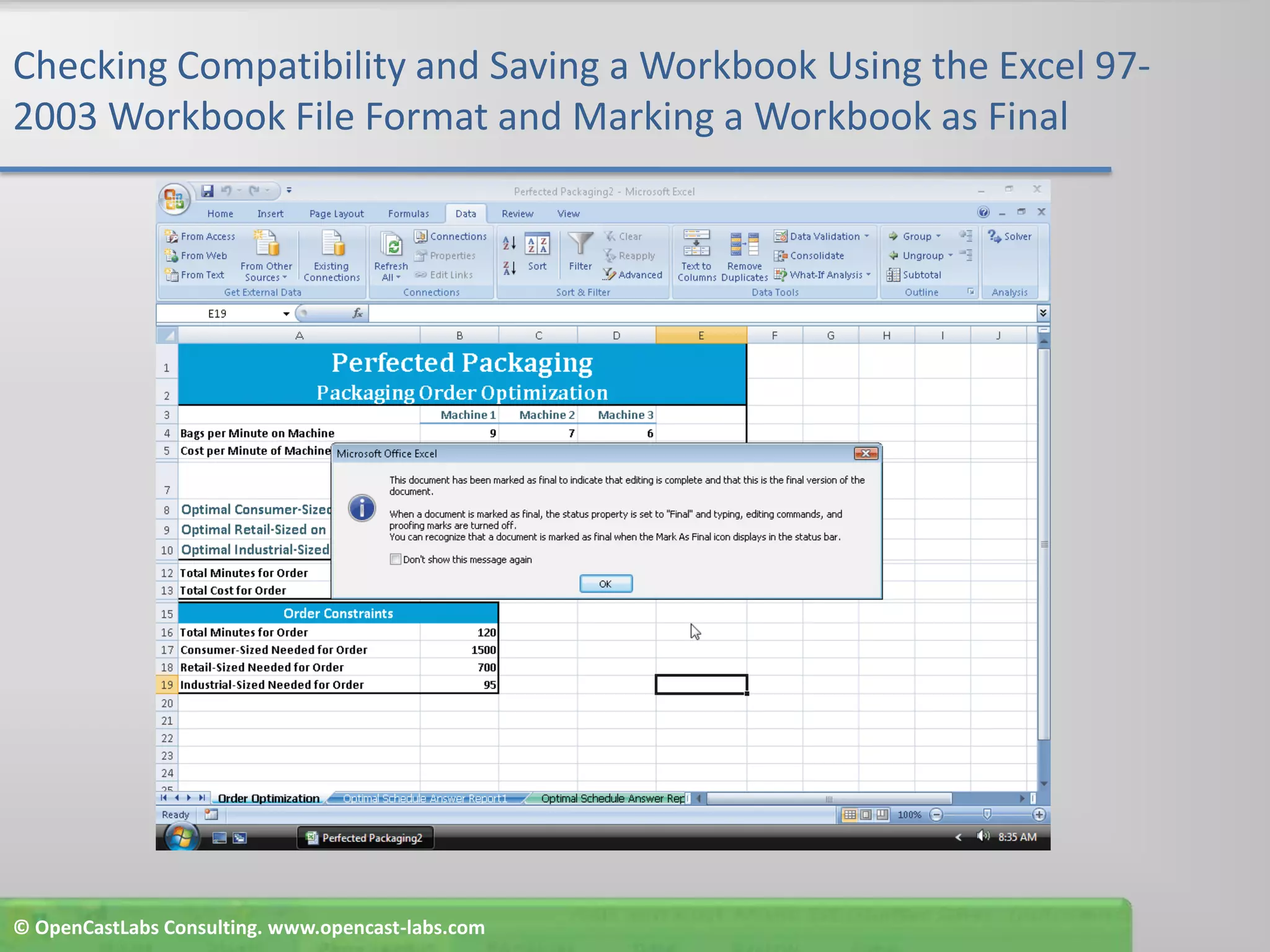Click the From Text icon
Screen dimensions: 1270x952
171,275
